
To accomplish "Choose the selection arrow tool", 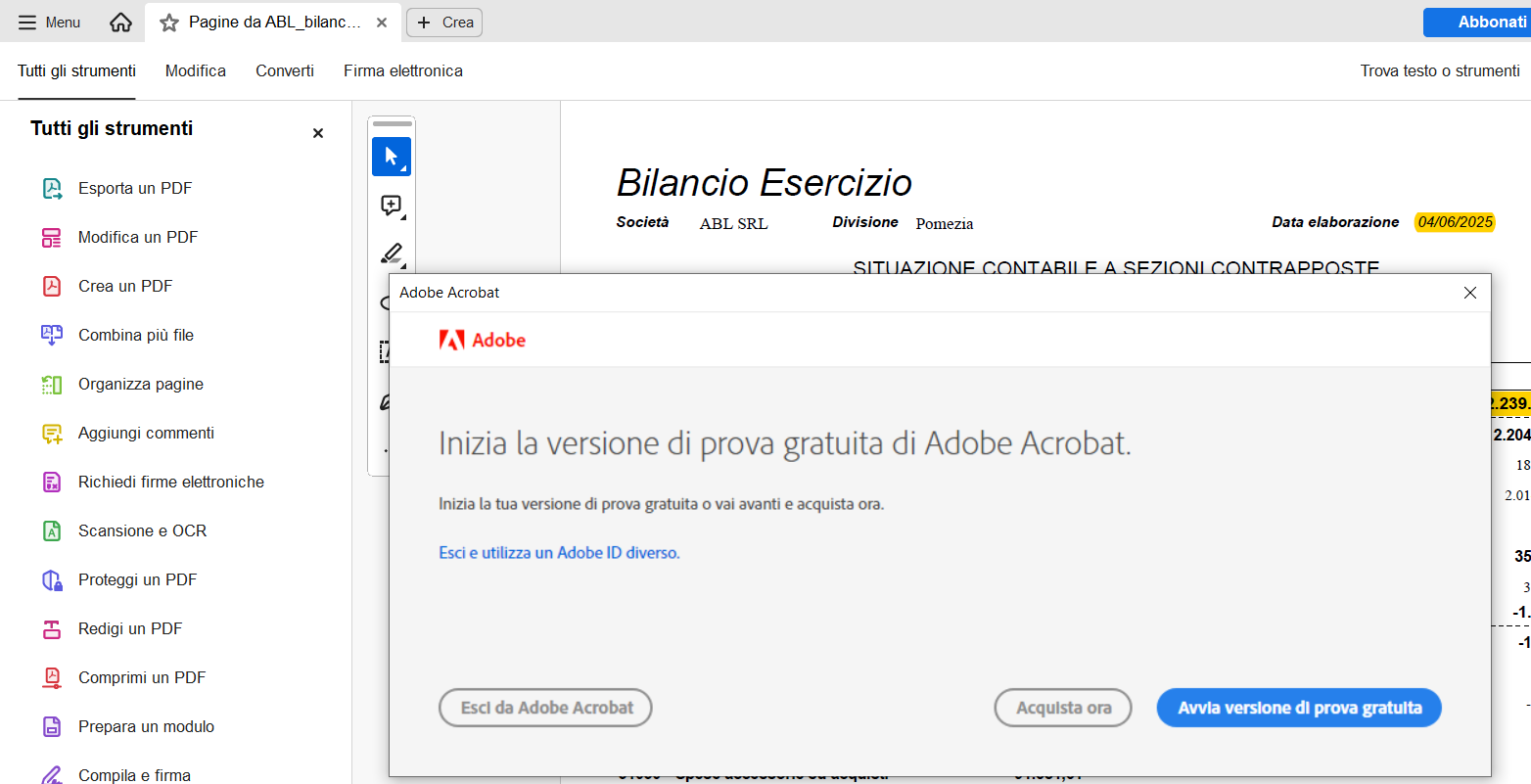I will (392, 157).
